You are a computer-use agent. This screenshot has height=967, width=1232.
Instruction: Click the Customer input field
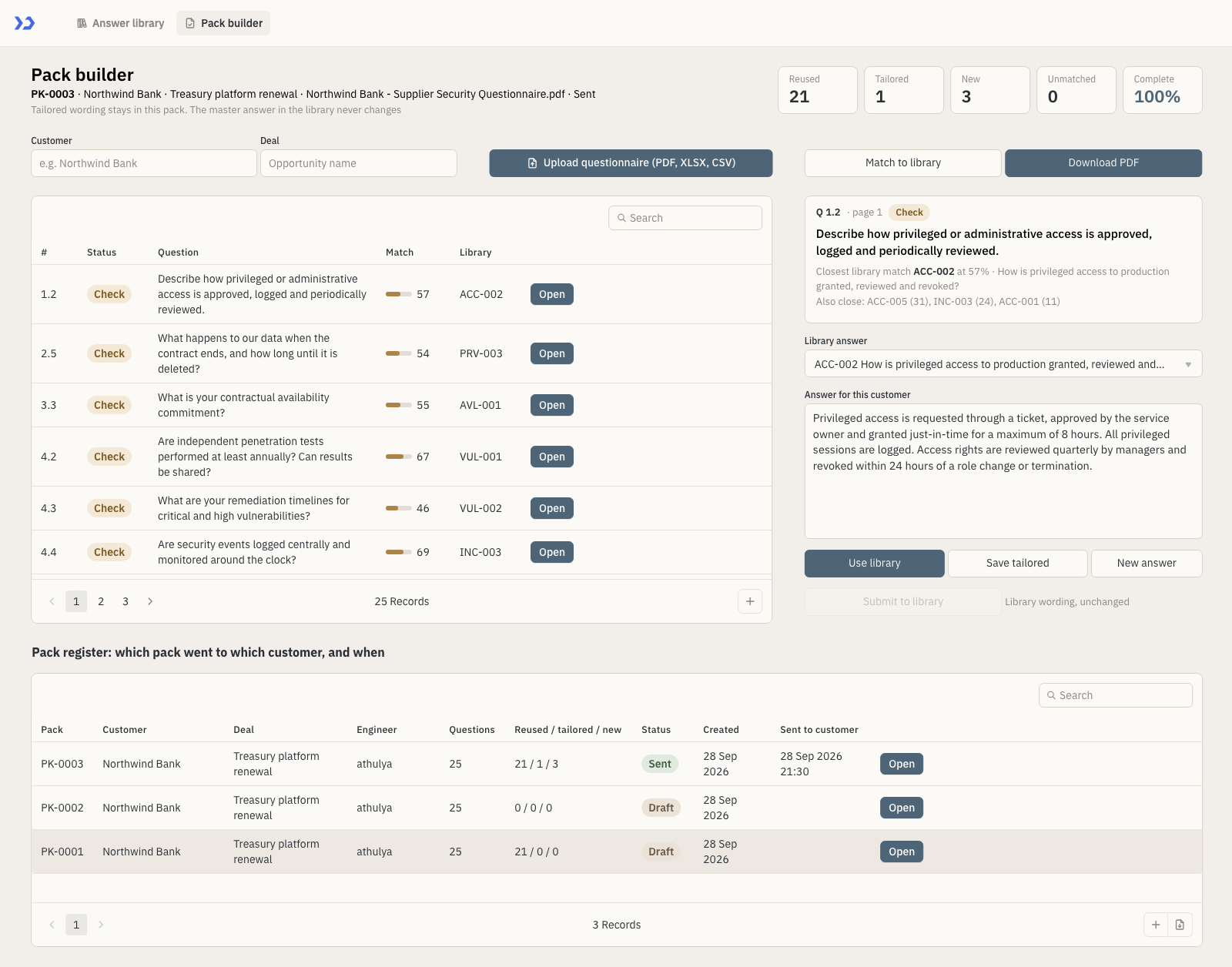pos(144,163)
